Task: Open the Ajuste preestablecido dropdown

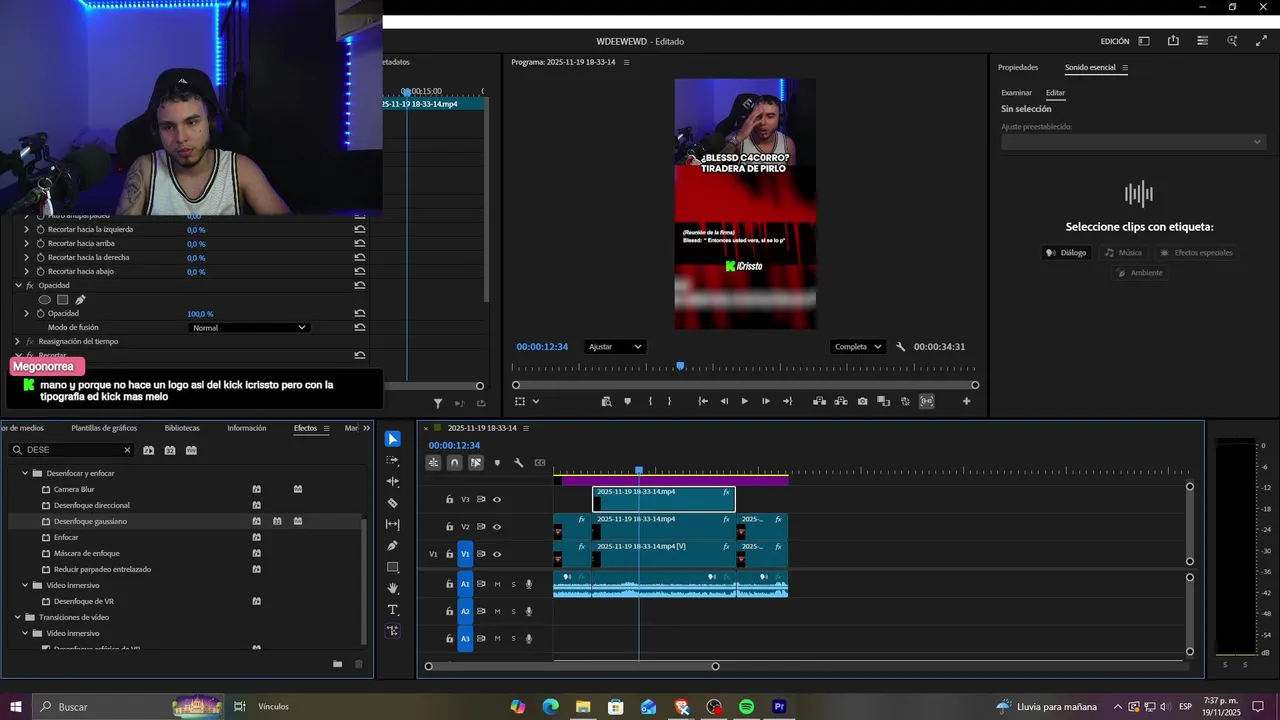Action: (x=1133, y=142)
